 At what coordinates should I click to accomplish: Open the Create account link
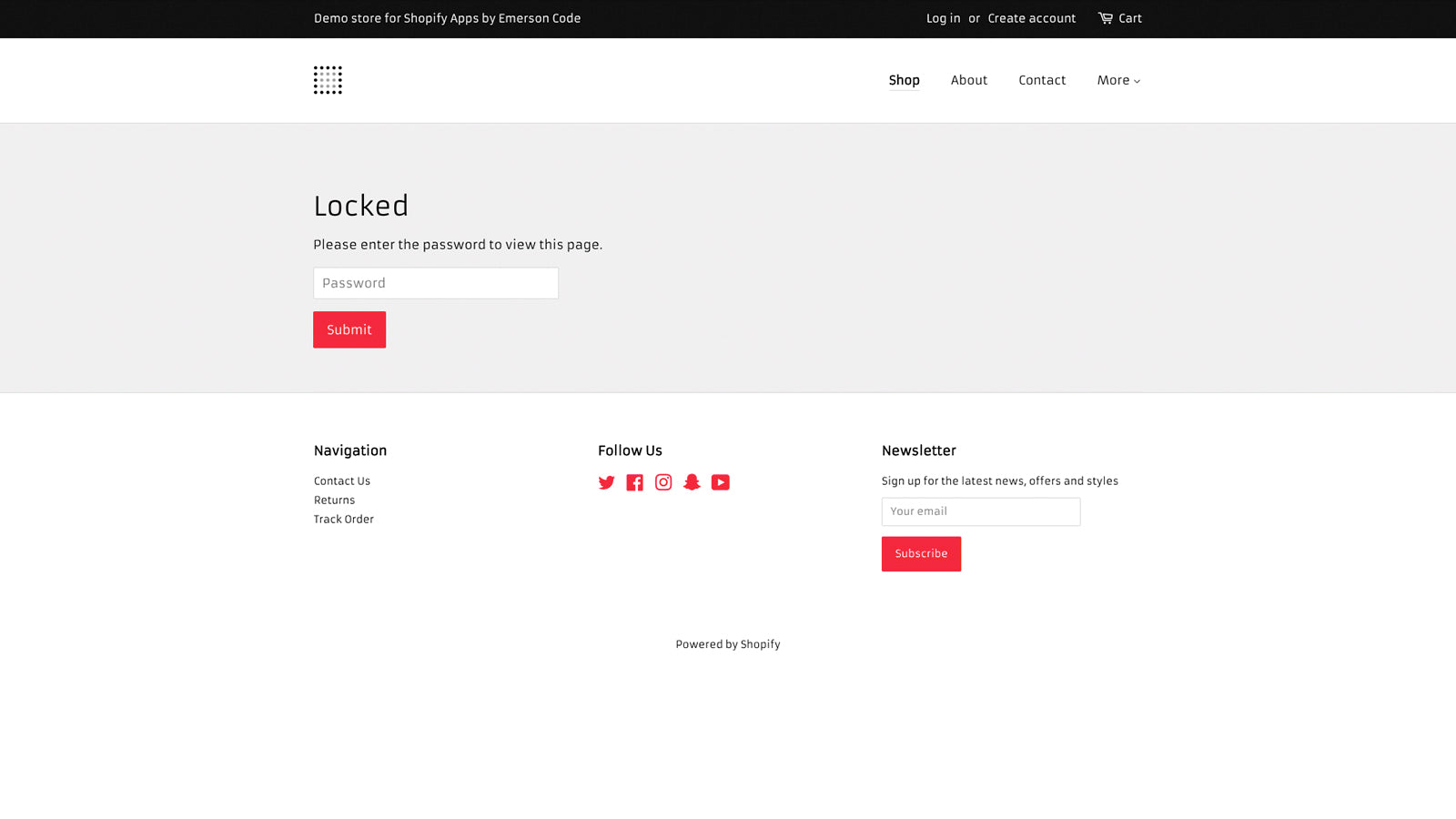tap(1031, 18)
